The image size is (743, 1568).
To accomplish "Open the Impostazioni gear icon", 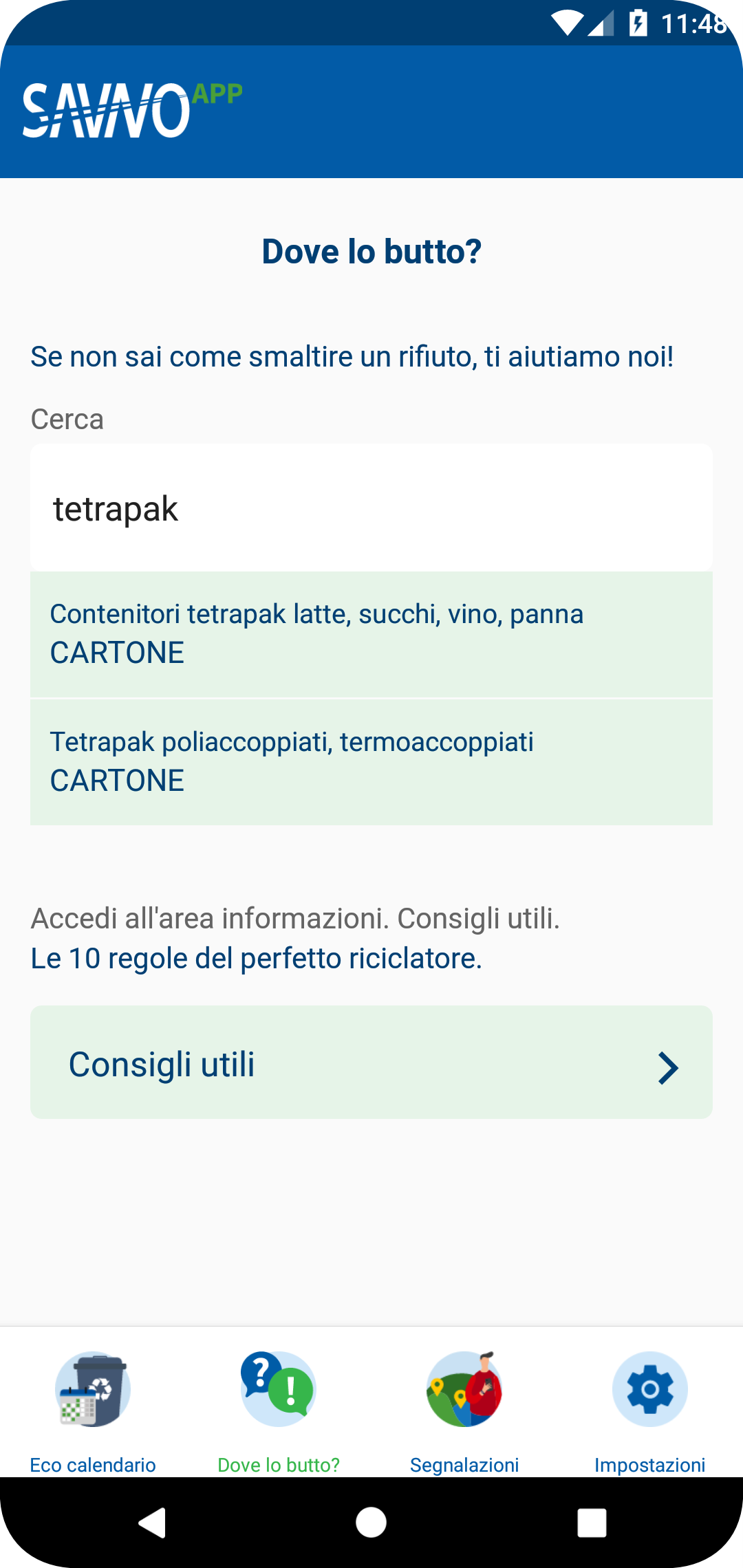I will coord(650,1389).
